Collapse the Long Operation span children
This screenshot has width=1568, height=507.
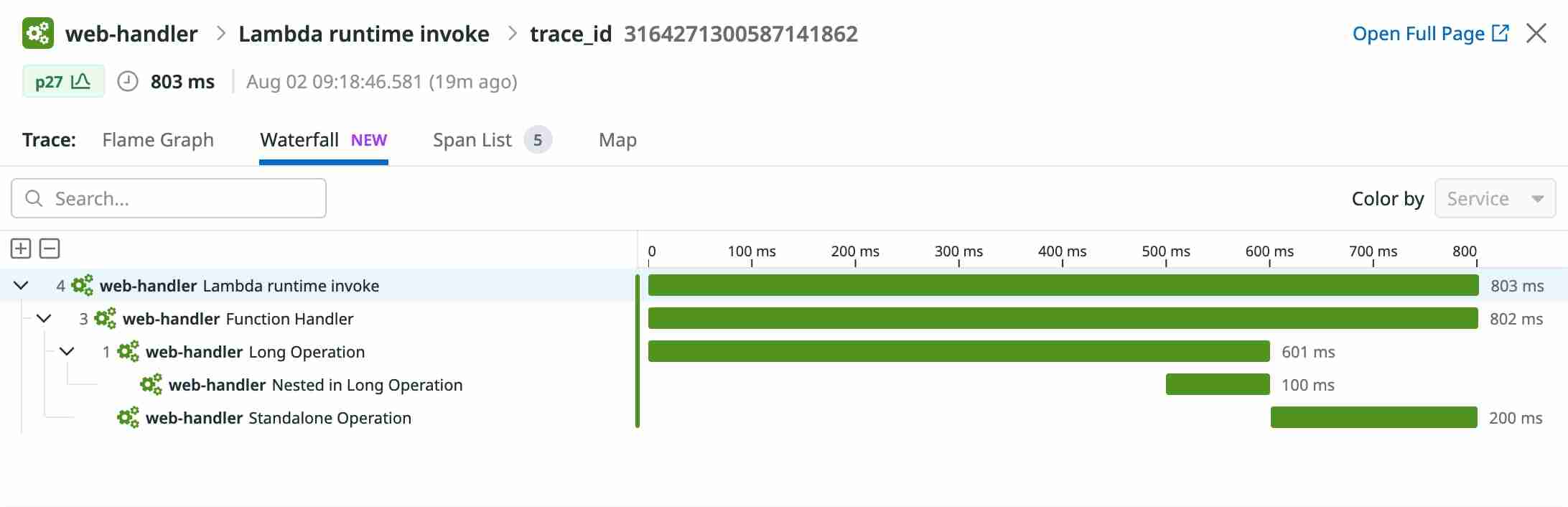[x=67, y=352]
